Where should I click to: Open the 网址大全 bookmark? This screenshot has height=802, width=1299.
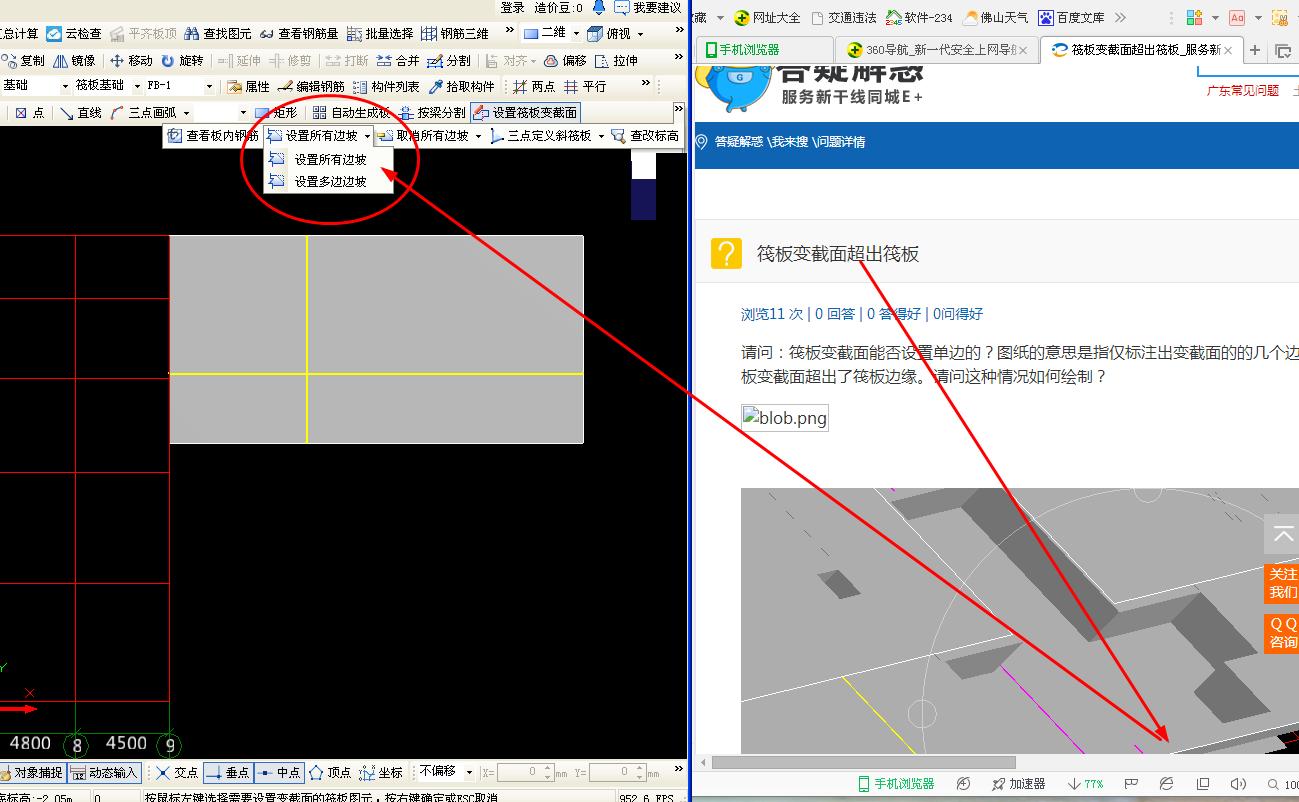(767, 18)
